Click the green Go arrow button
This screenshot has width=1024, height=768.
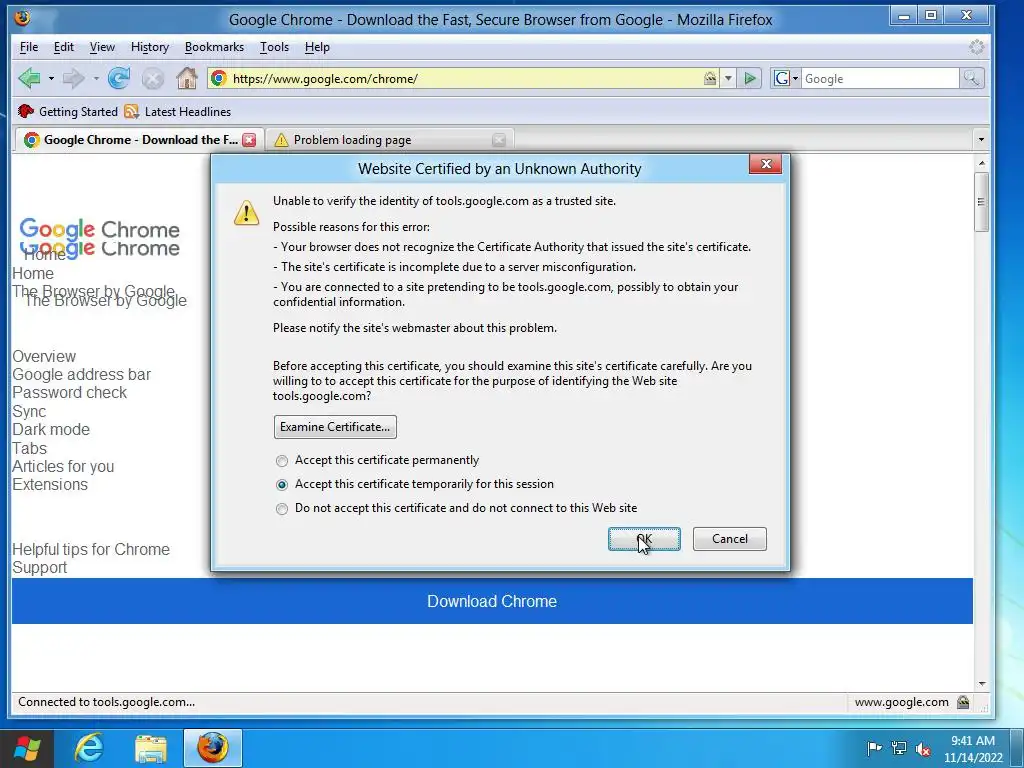[x=750, y=79]
